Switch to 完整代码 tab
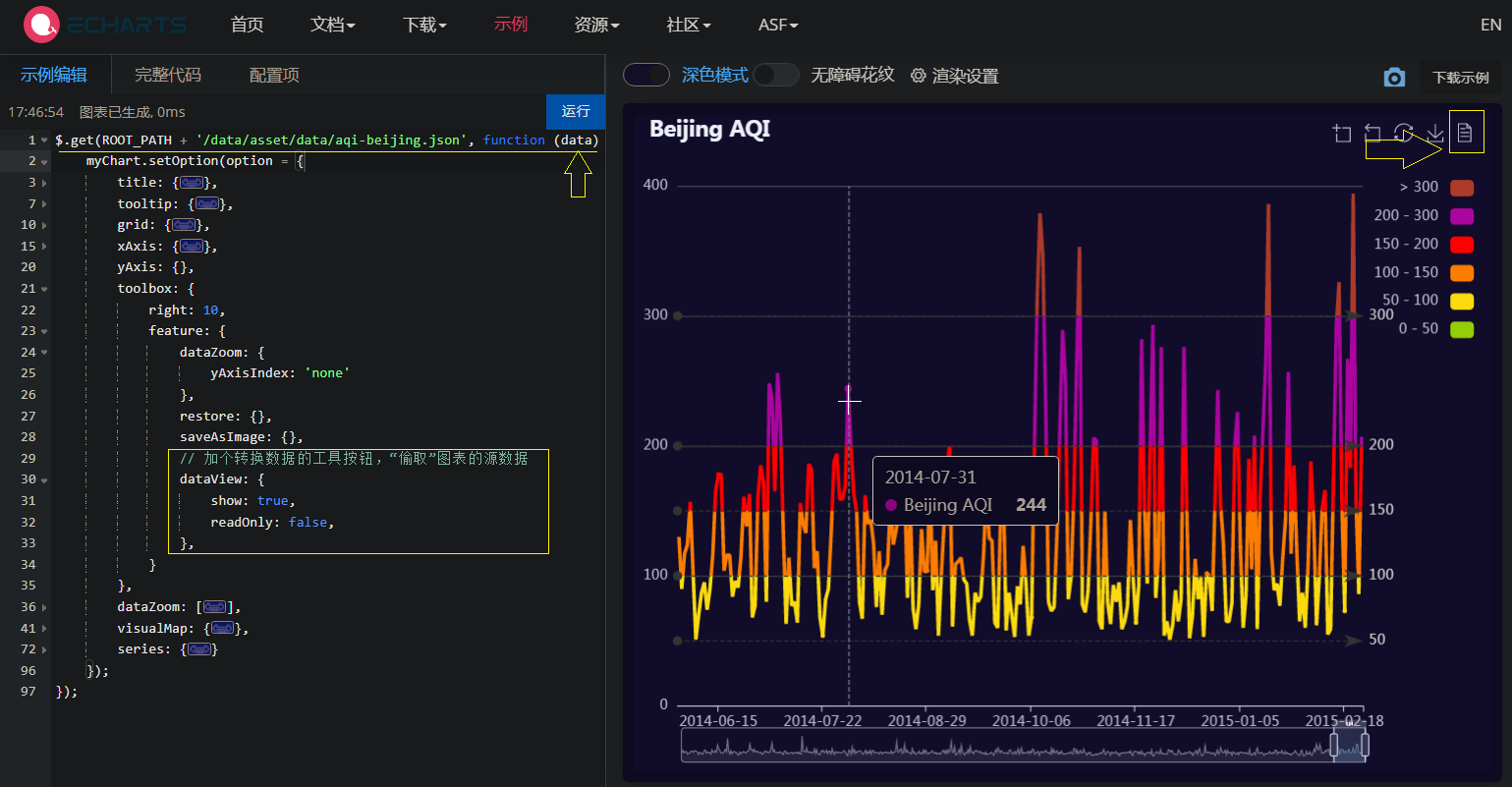 tap(168, 75)
